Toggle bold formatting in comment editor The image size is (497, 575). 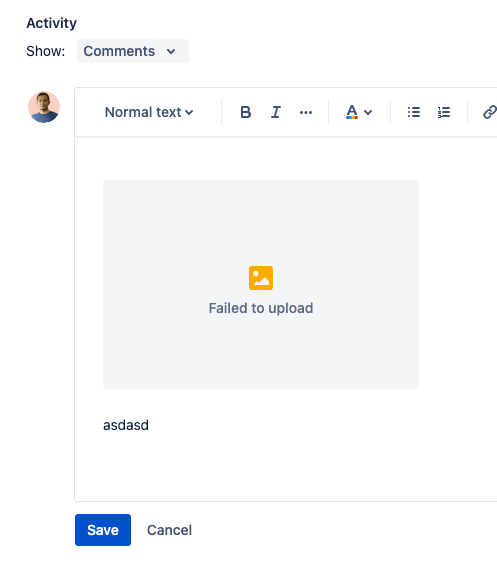click(245, 112)
